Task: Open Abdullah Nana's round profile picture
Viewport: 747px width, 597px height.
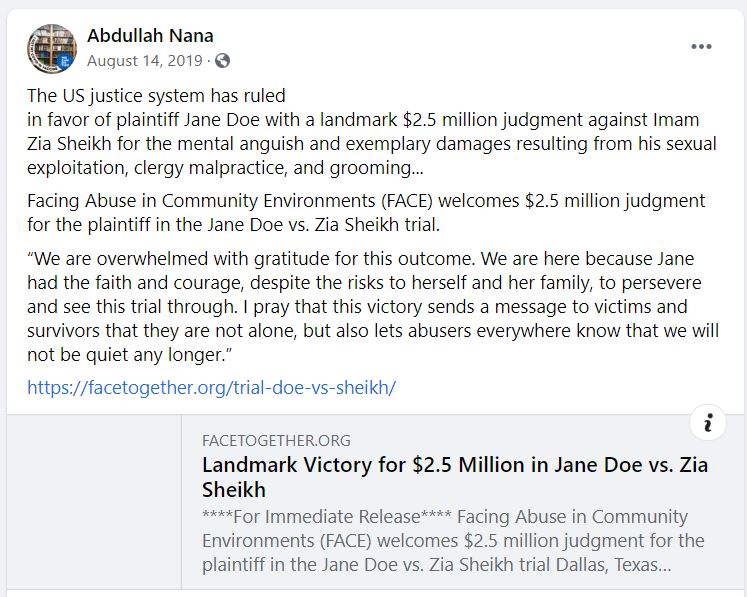Action: (x=52, y=49)
